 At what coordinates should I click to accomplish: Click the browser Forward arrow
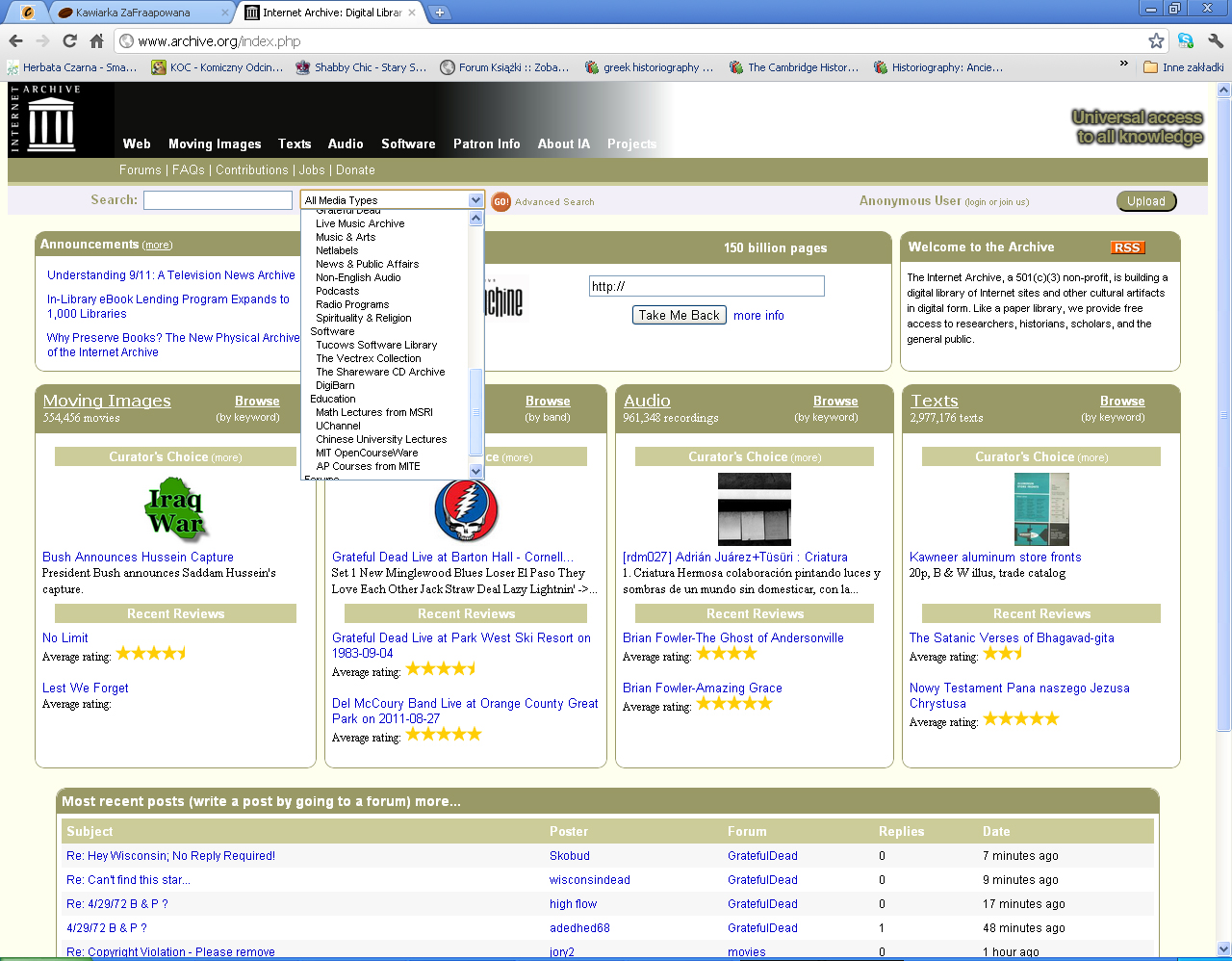[x=42, y=40]
